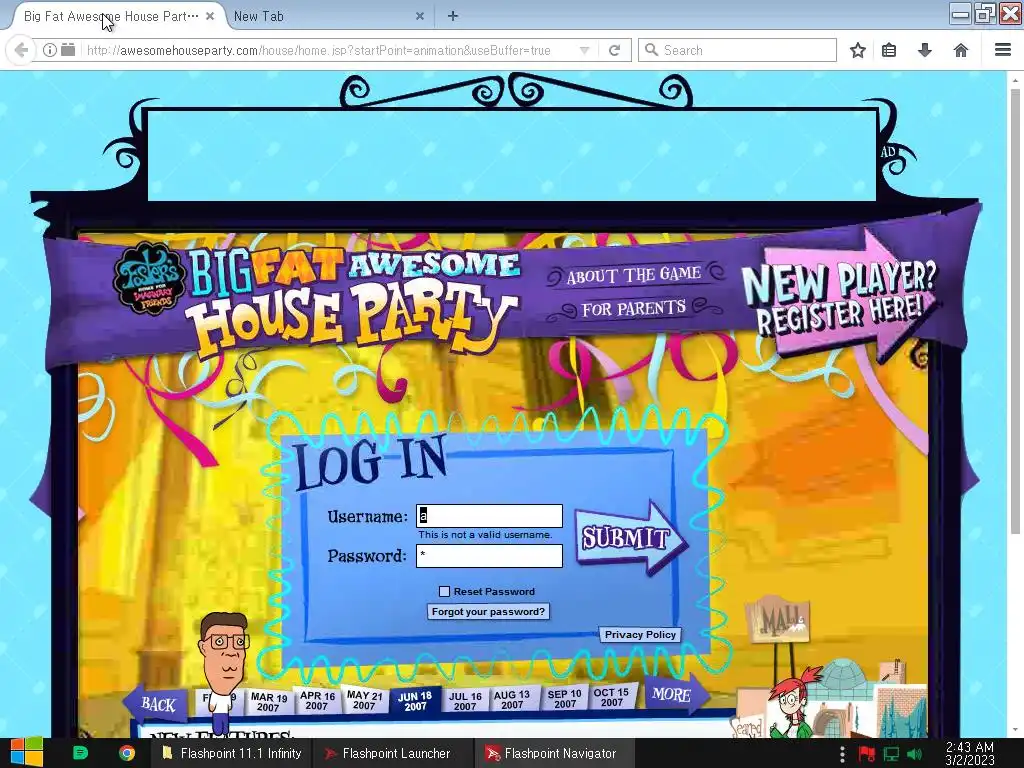
Task: Open the green chat app taskbar icon
Action: coord(80,753)
